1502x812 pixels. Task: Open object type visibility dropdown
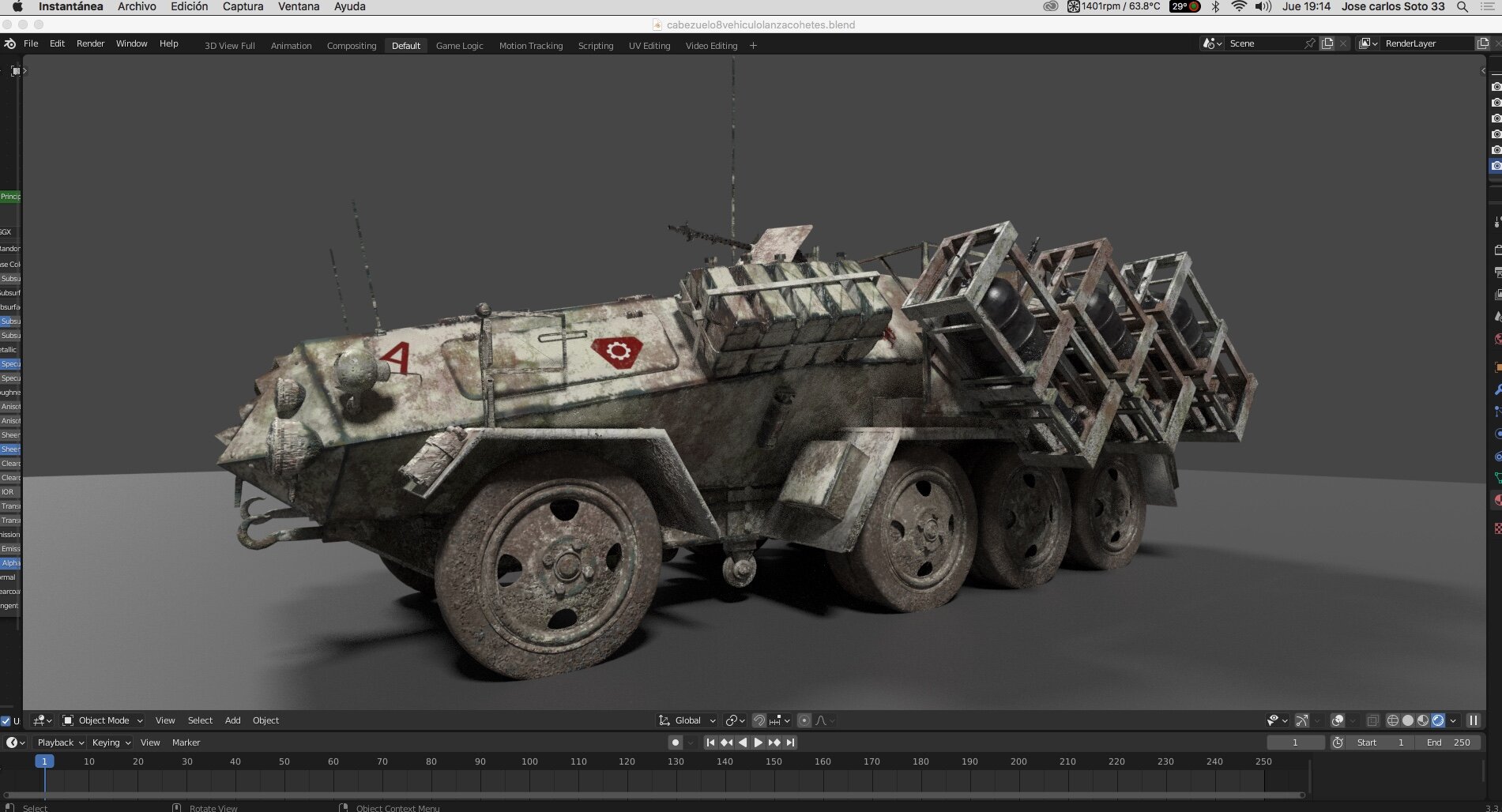1277,720
